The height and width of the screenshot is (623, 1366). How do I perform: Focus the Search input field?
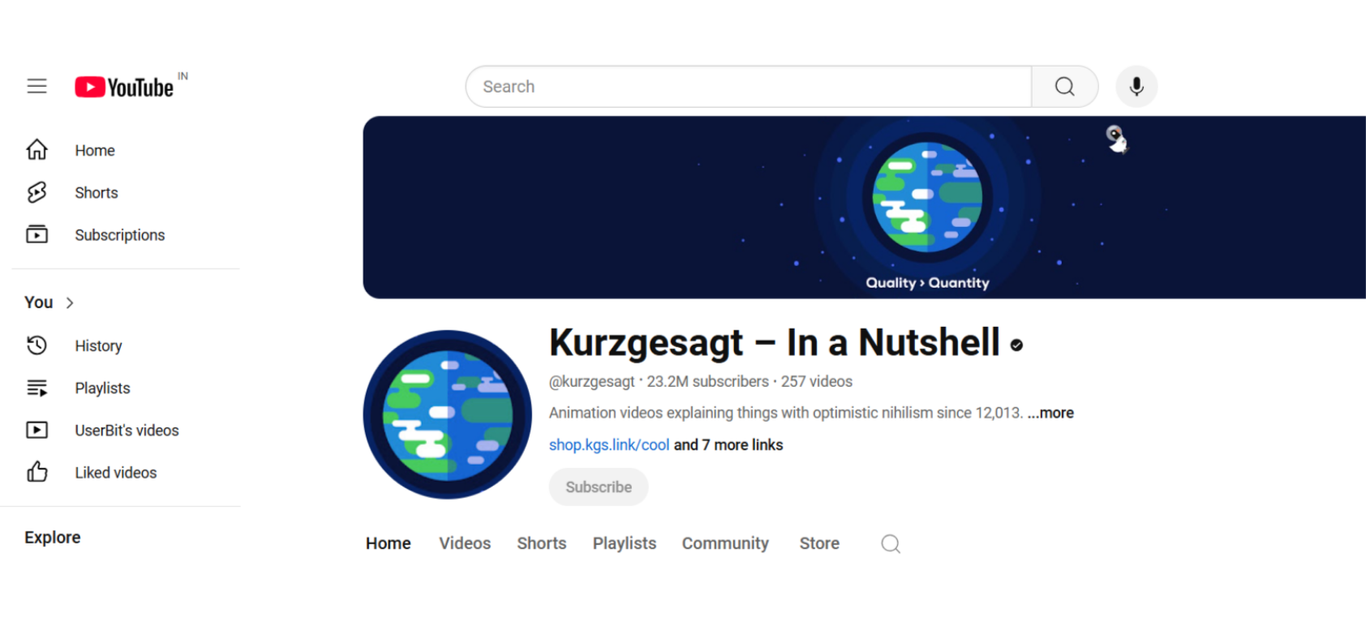(748, 87)
